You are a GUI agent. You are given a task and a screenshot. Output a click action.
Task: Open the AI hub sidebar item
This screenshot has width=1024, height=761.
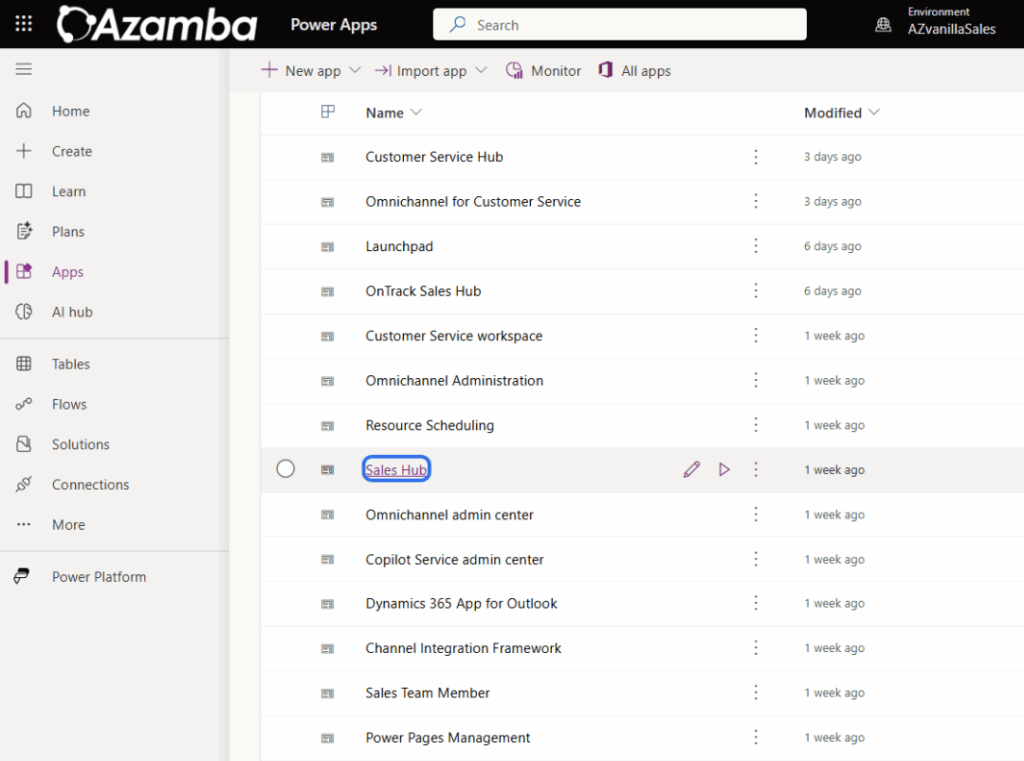tap(72, 312)
